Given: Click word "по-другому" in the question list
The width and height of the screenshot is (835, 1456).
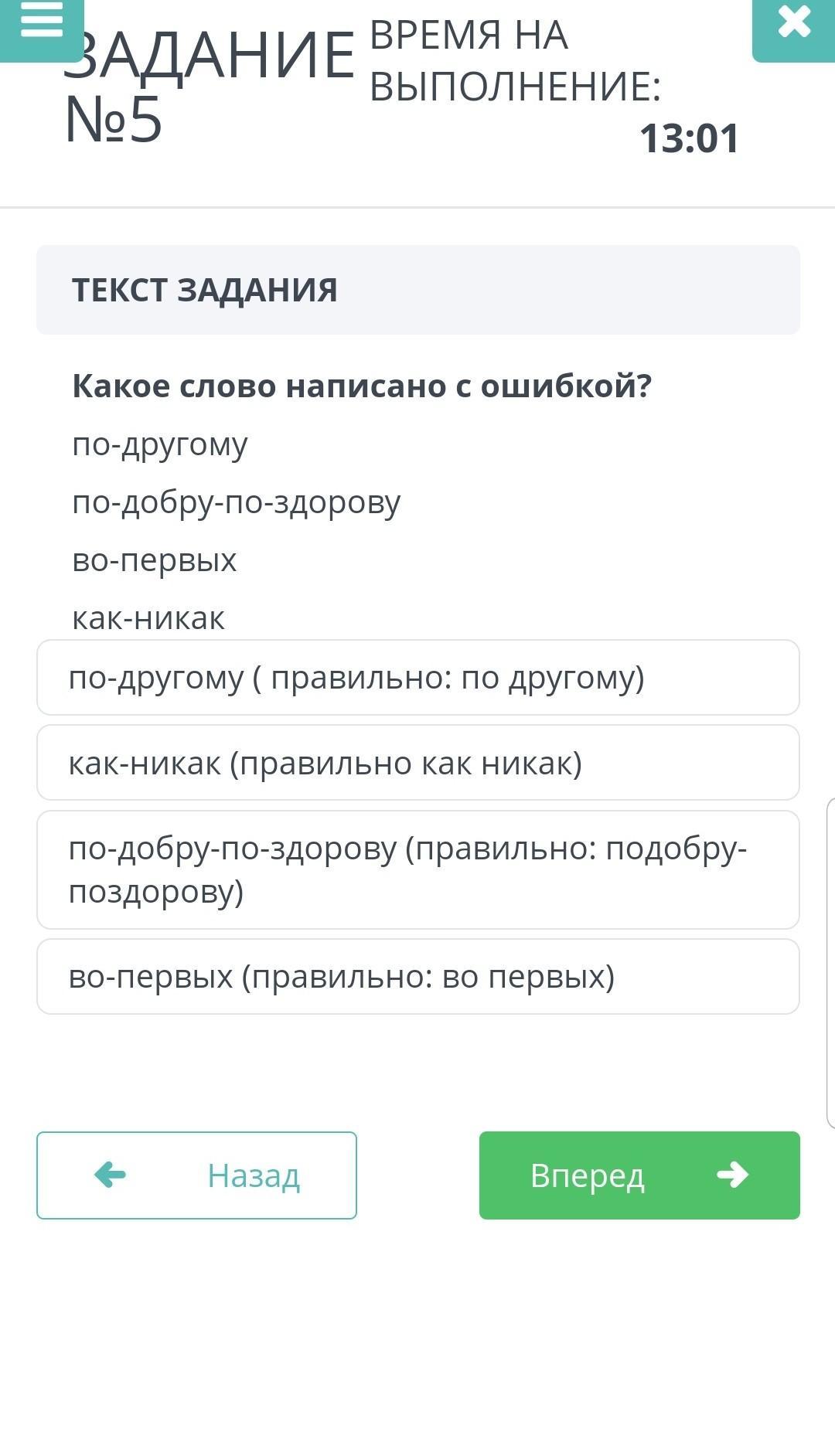Looking at the screenshot, I should [x=160, y=444].
